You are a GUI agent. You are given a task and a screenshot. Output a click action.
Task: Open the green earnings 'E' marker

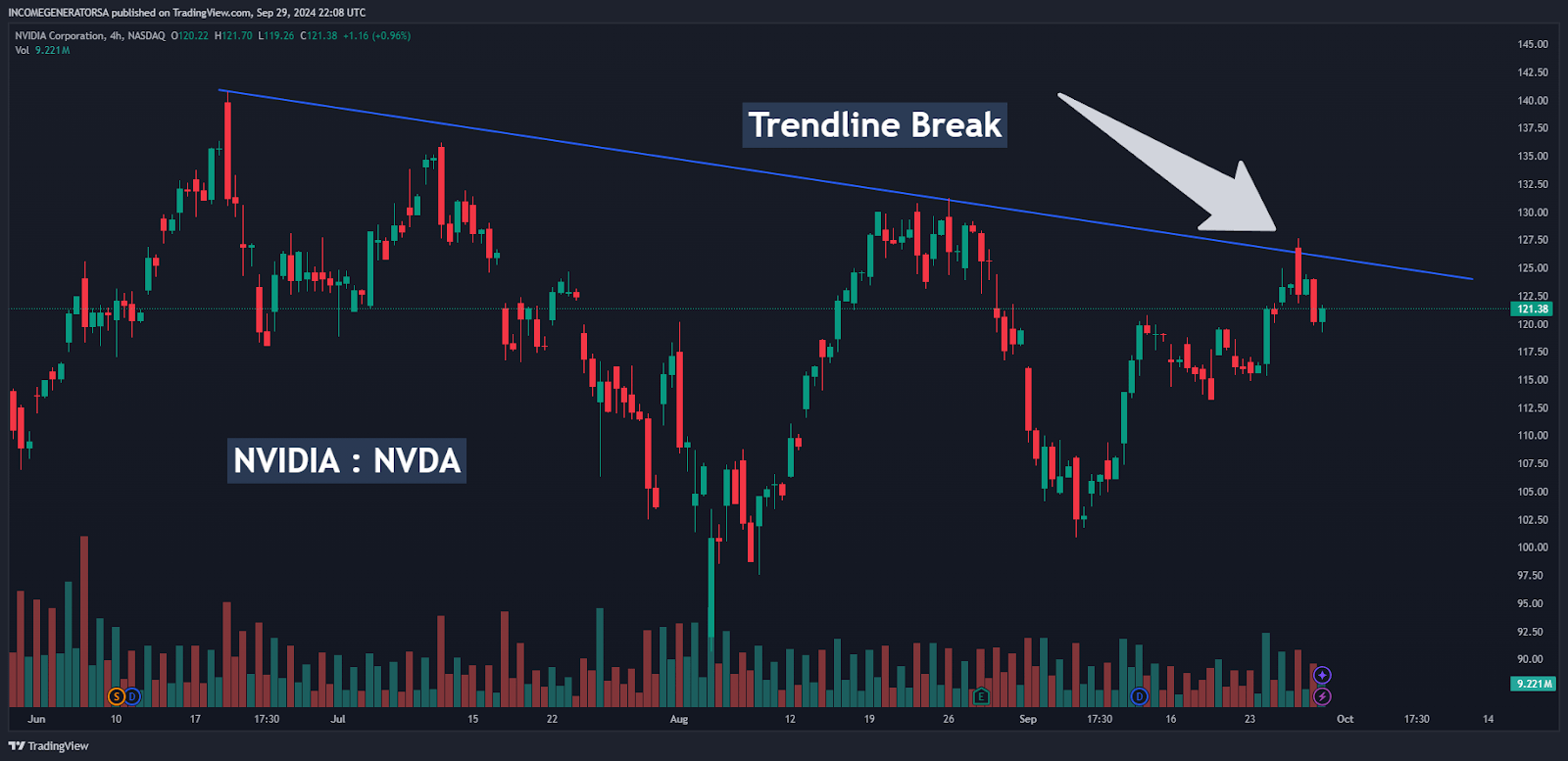click(981, 696)
